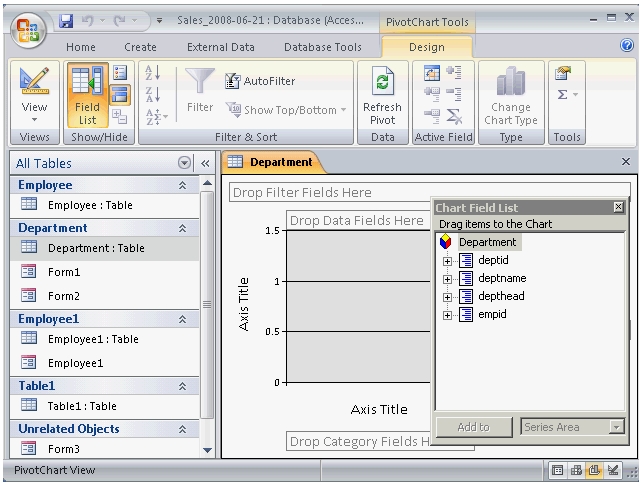The height and width of the screenshot is (486, 642).
Task: Click navigation pane scroll up arrow
Action: tap(208, 183)
